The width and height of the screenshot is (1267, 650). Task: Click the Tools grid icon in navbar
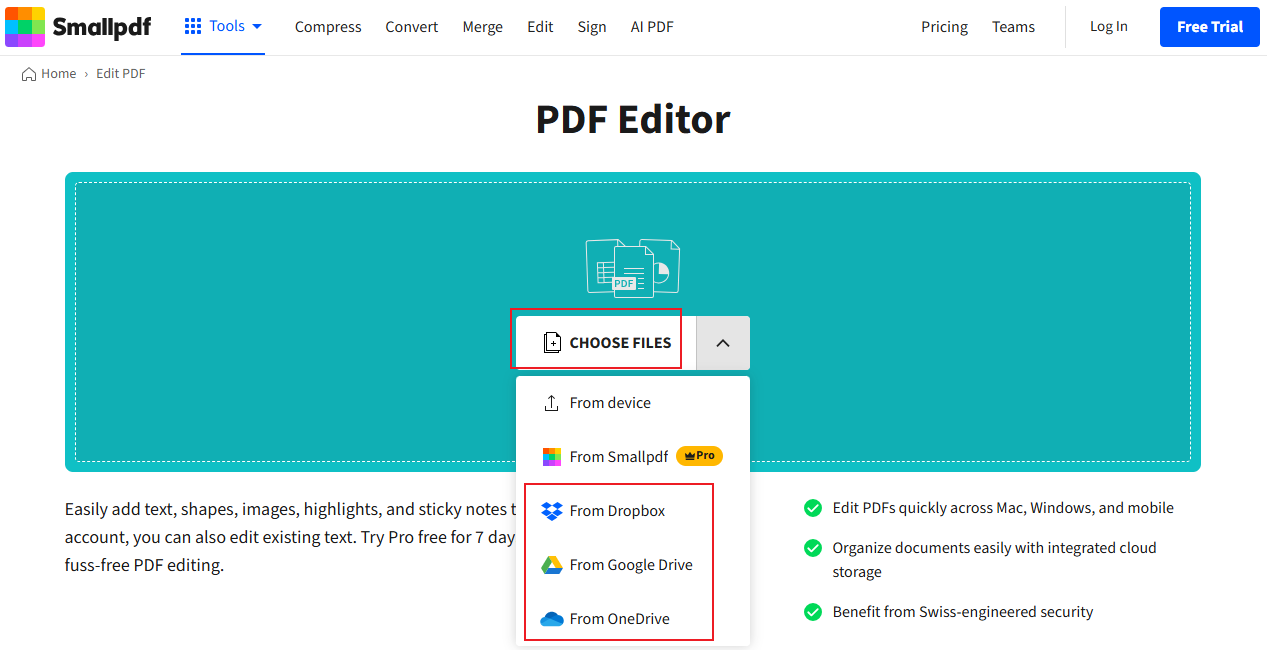(191, 26)
